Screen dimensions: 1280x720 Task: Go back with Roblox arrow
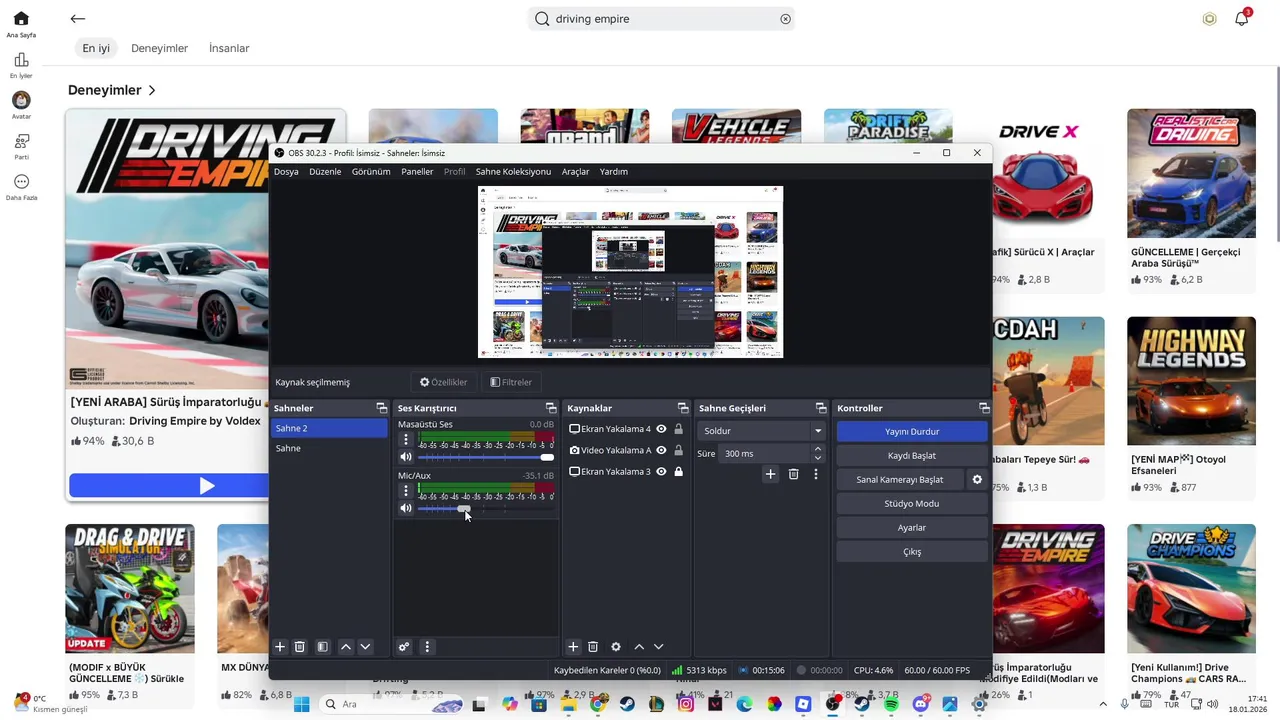(78, 18)
